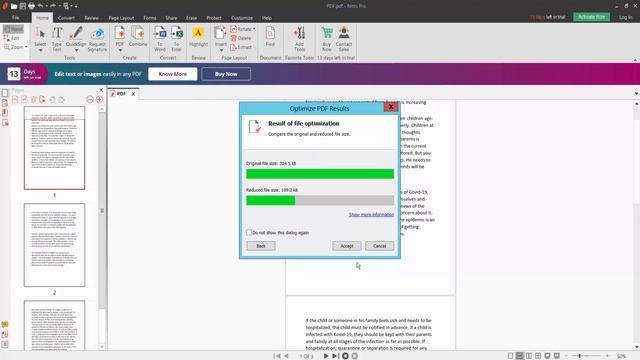Switch to the Protect ribbon tab
640x360 pixels.
(214, 18)
